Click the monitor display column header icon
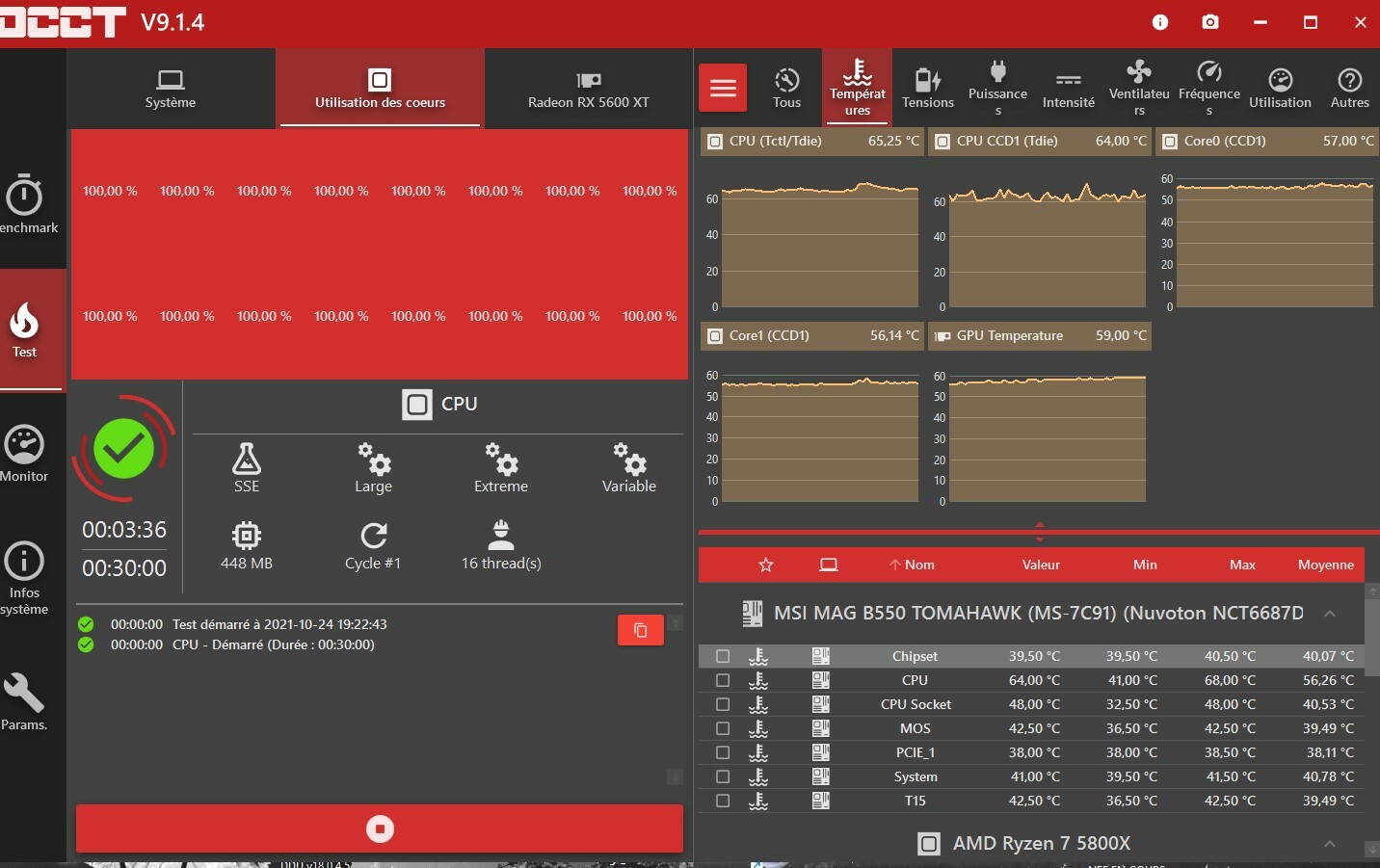 pos(829,565)
